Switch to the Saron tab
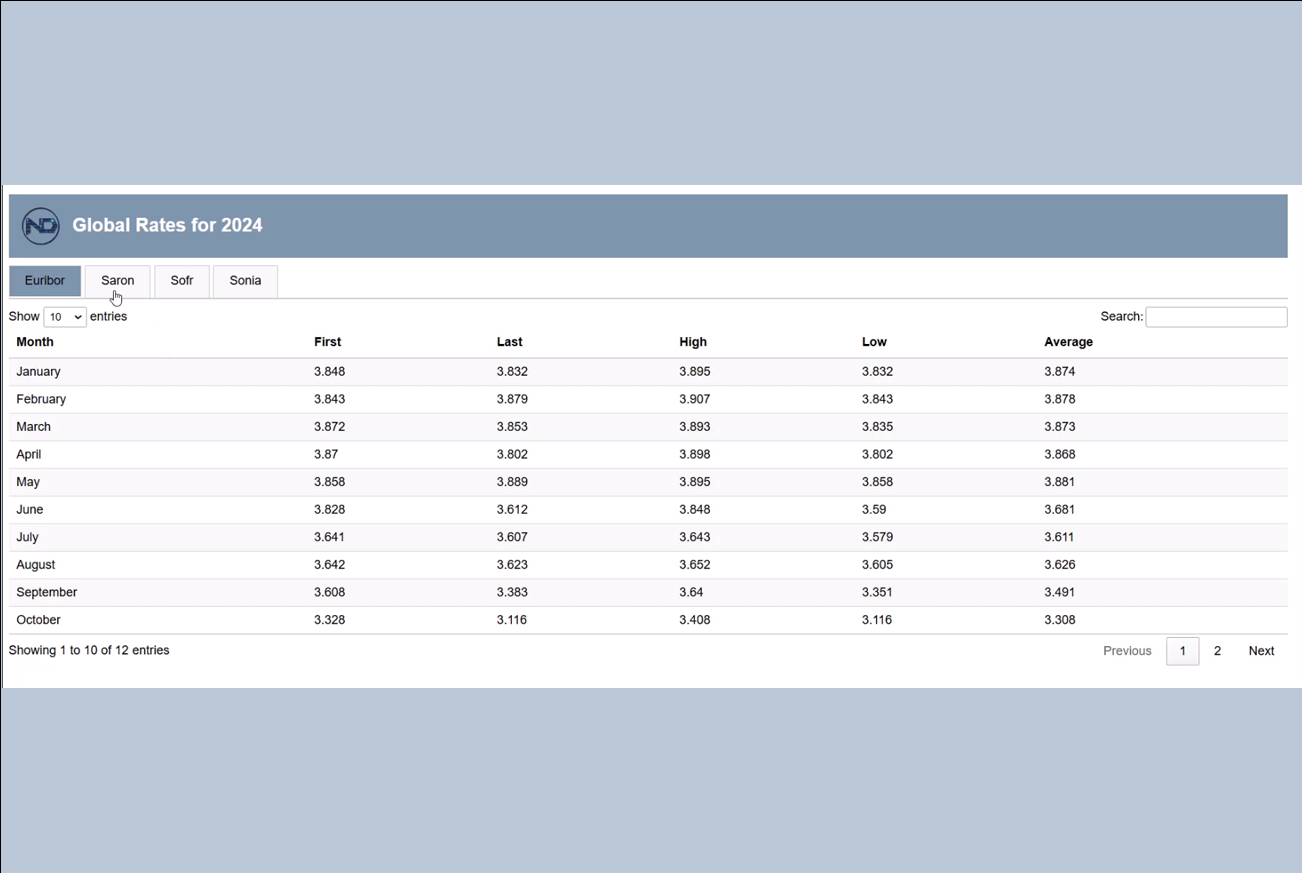1302x873 pixels. [x=117, y=281]
